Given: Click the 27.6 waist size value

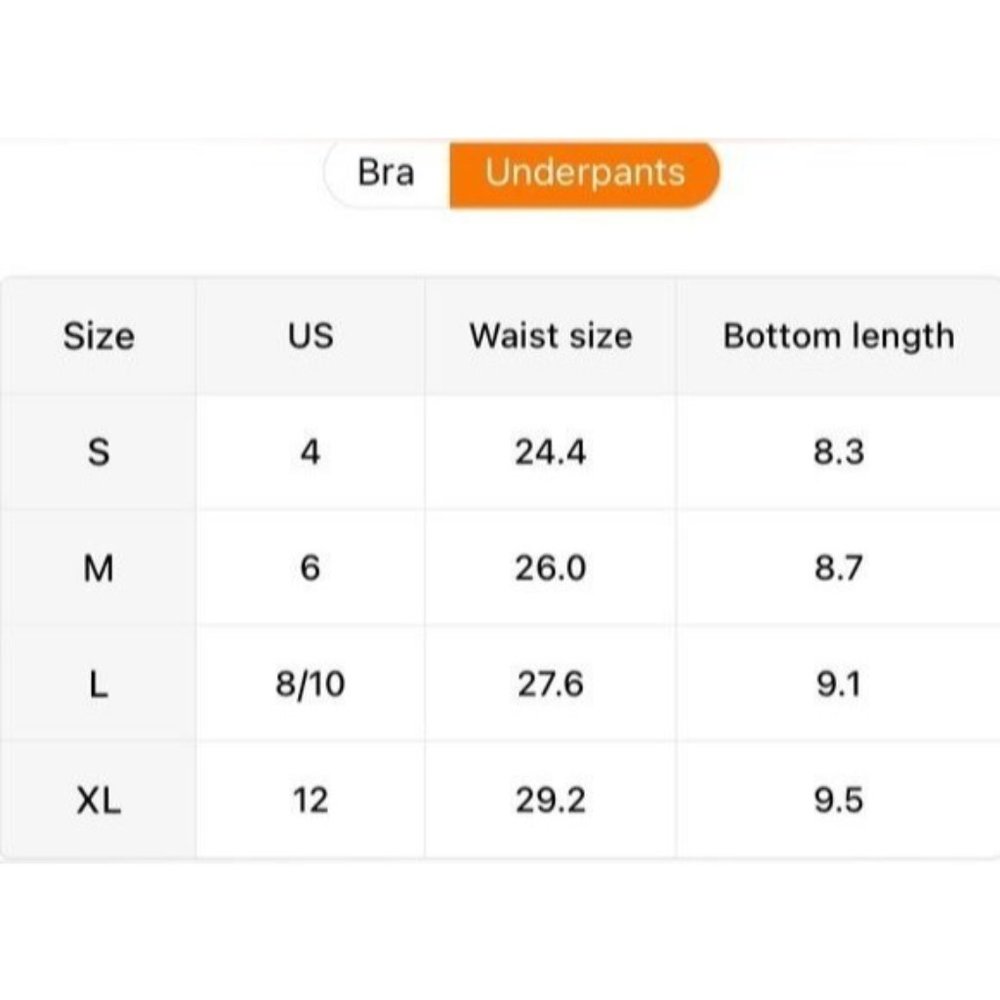Looking at the screenshot, I should pyautogui.click(x=551, y=685).
